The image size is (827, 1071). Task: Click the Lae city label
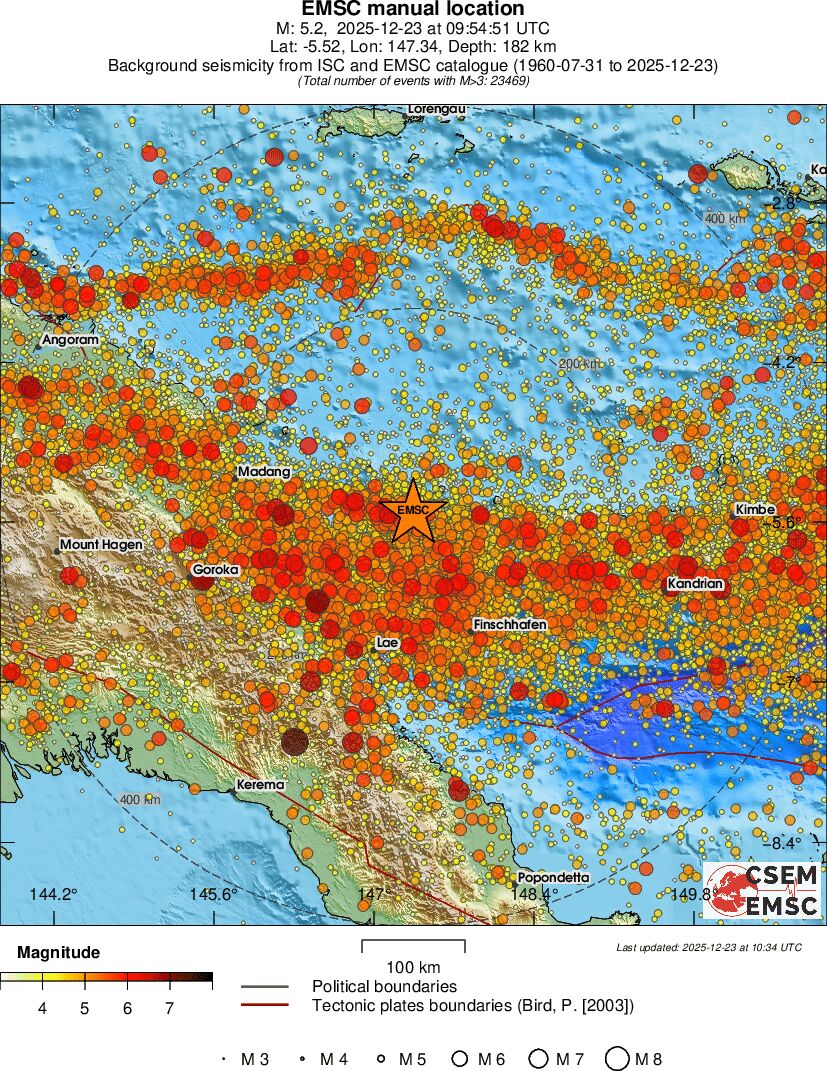(x=387, y=643)
